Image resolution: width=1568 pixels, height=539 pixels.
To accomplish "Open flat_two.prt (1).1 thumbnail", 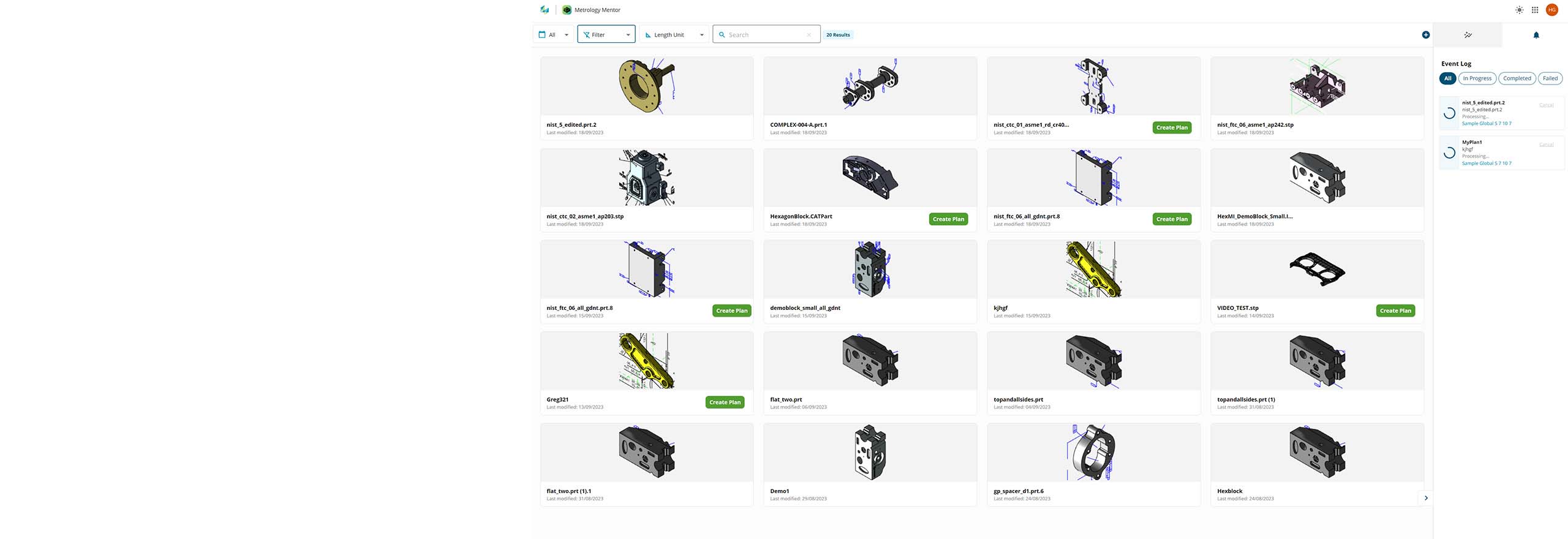I will [x=647, y=453].
